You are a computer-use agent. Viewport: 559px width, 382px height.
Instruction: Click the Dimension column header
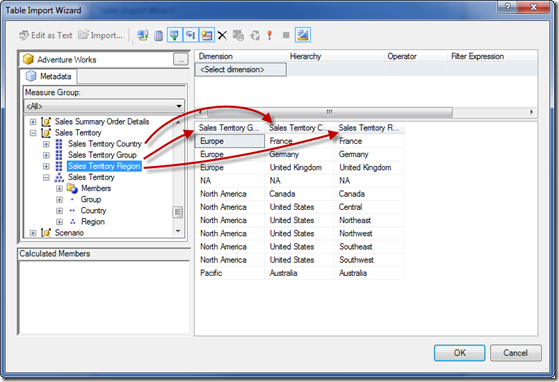(241, 56)
